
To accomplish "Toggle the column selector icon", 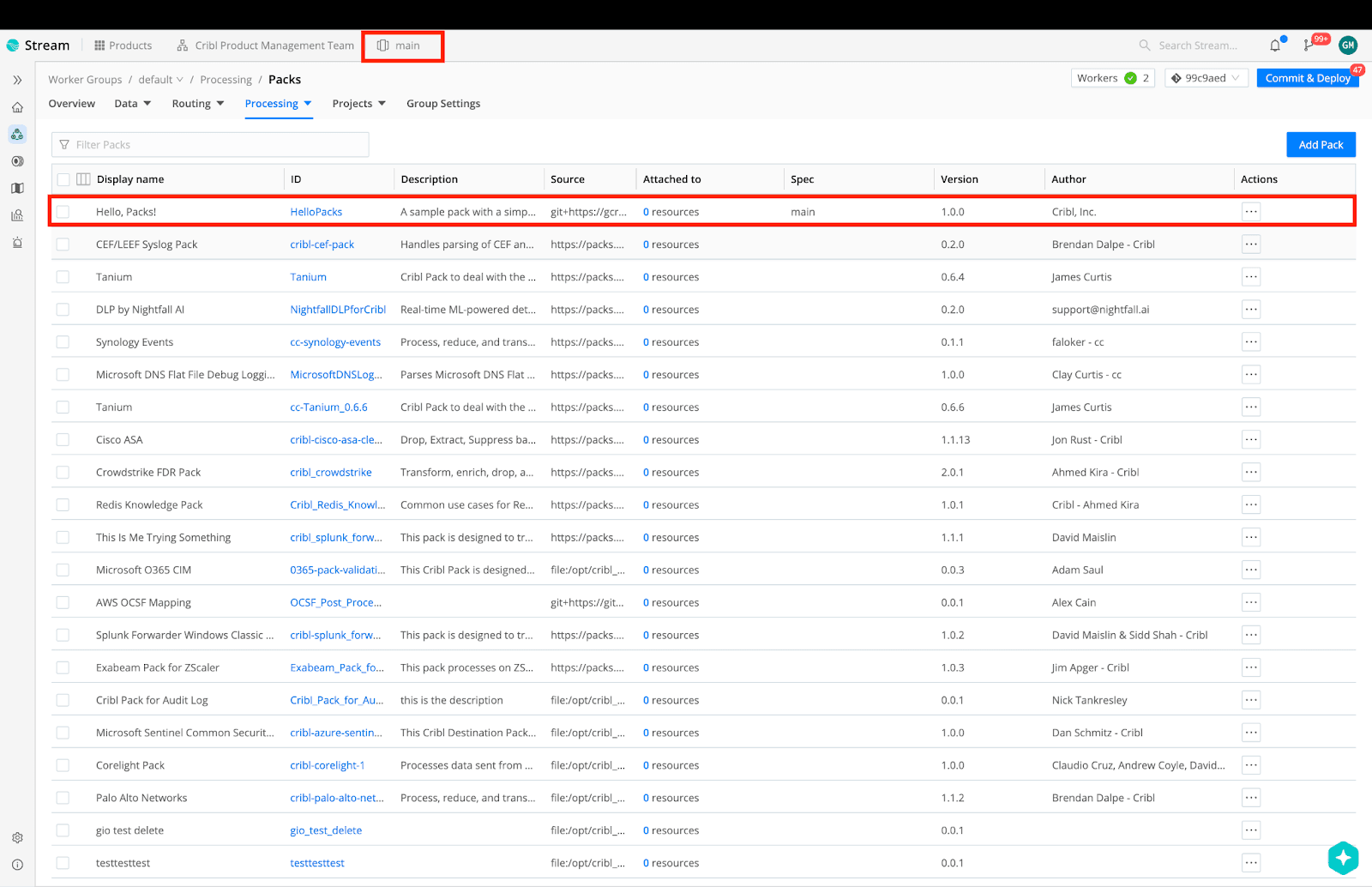I will click(x=83, y=179).
